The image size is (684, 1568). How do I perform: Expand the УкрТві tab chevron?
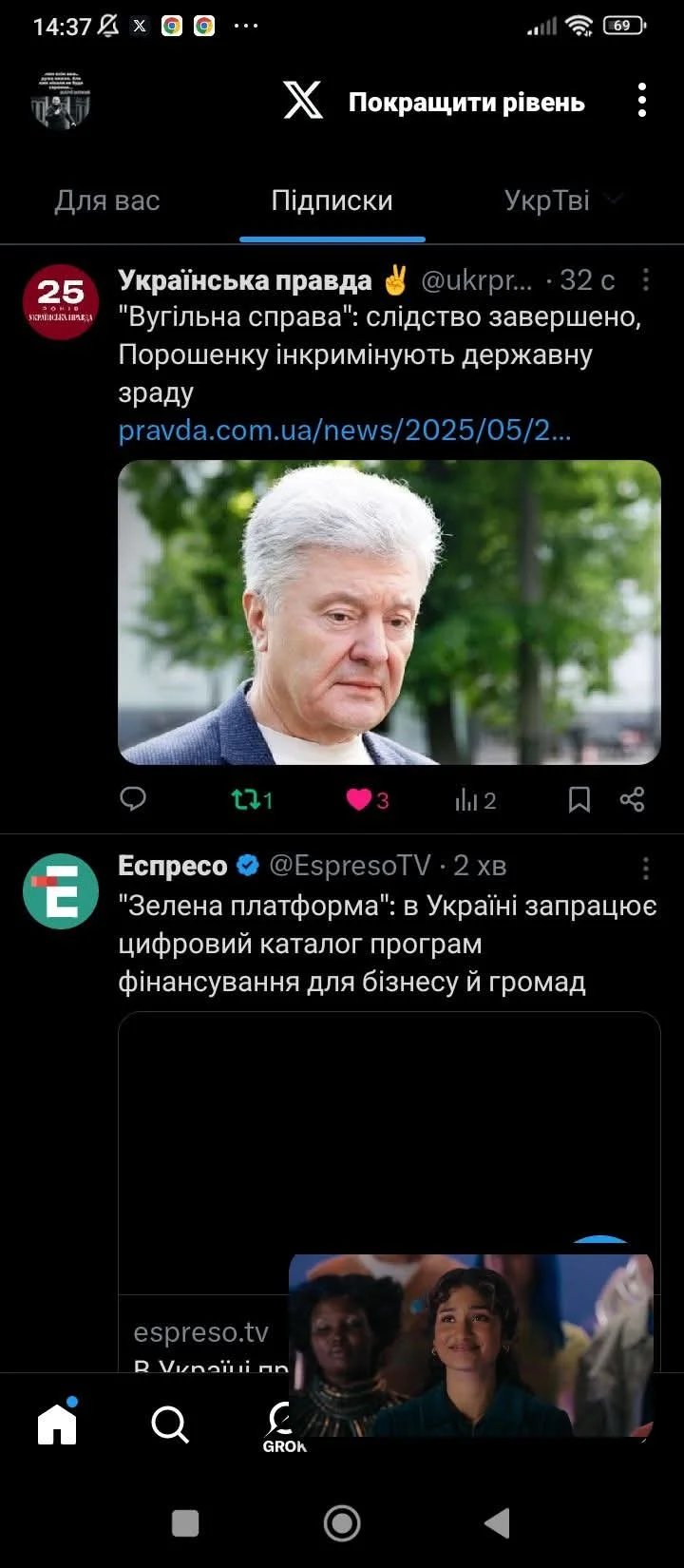click(x=615, y=200)
